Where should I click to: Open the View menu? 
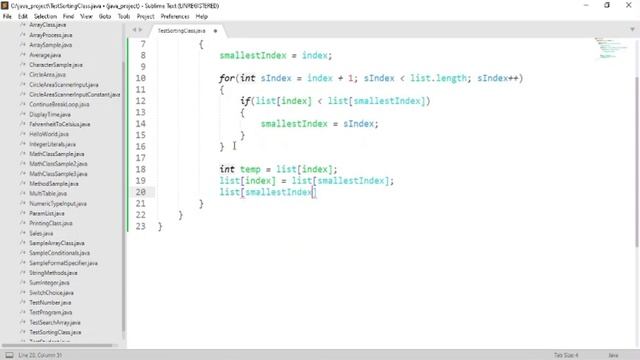(x=86, y=16)
